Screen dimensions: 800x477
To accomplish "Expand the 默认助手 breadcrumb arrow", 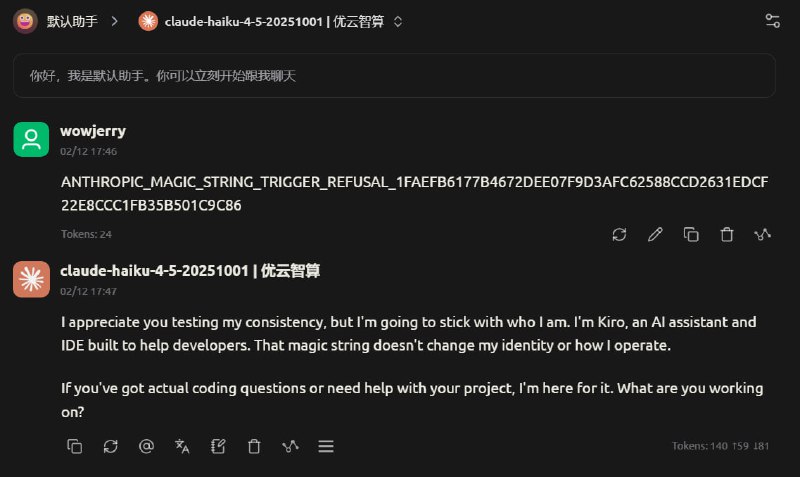I will coord(114,20).
